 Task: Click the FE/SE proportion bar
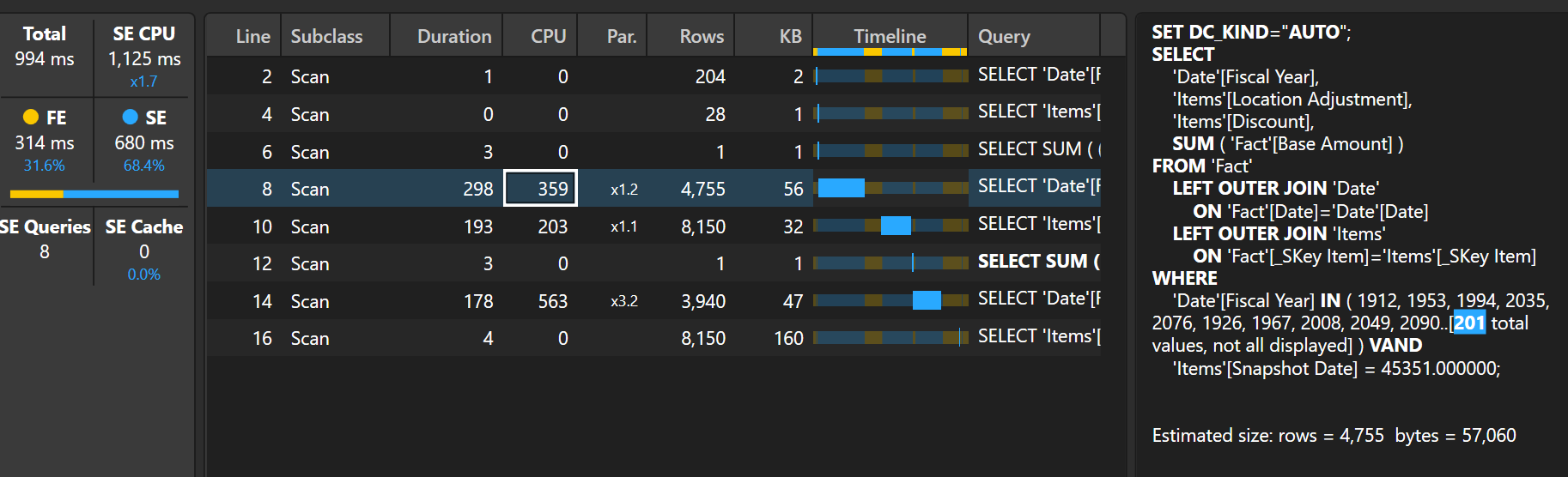[94, 194]
